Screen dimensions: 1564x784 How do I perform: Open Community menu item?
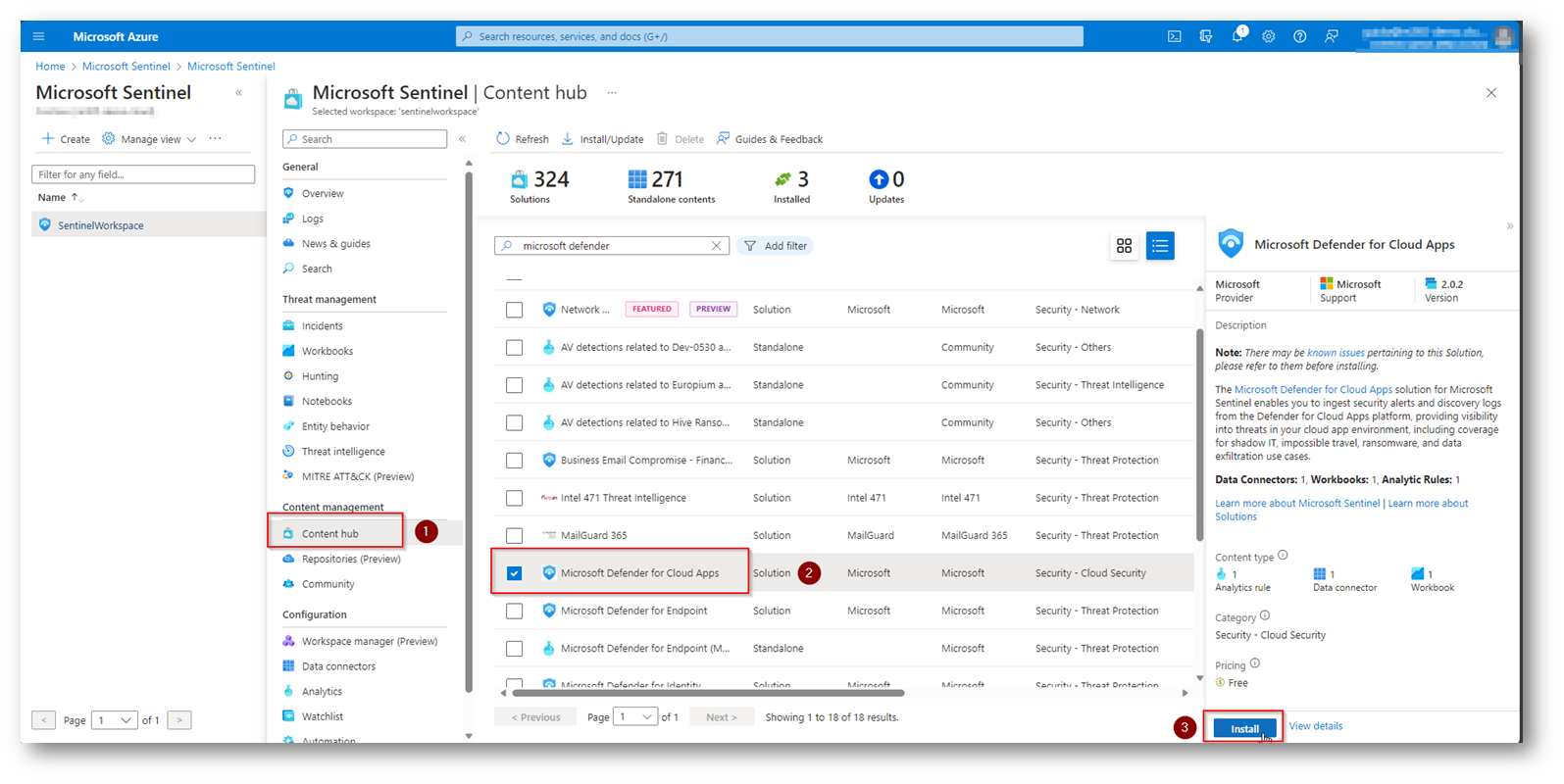(328, 585)
